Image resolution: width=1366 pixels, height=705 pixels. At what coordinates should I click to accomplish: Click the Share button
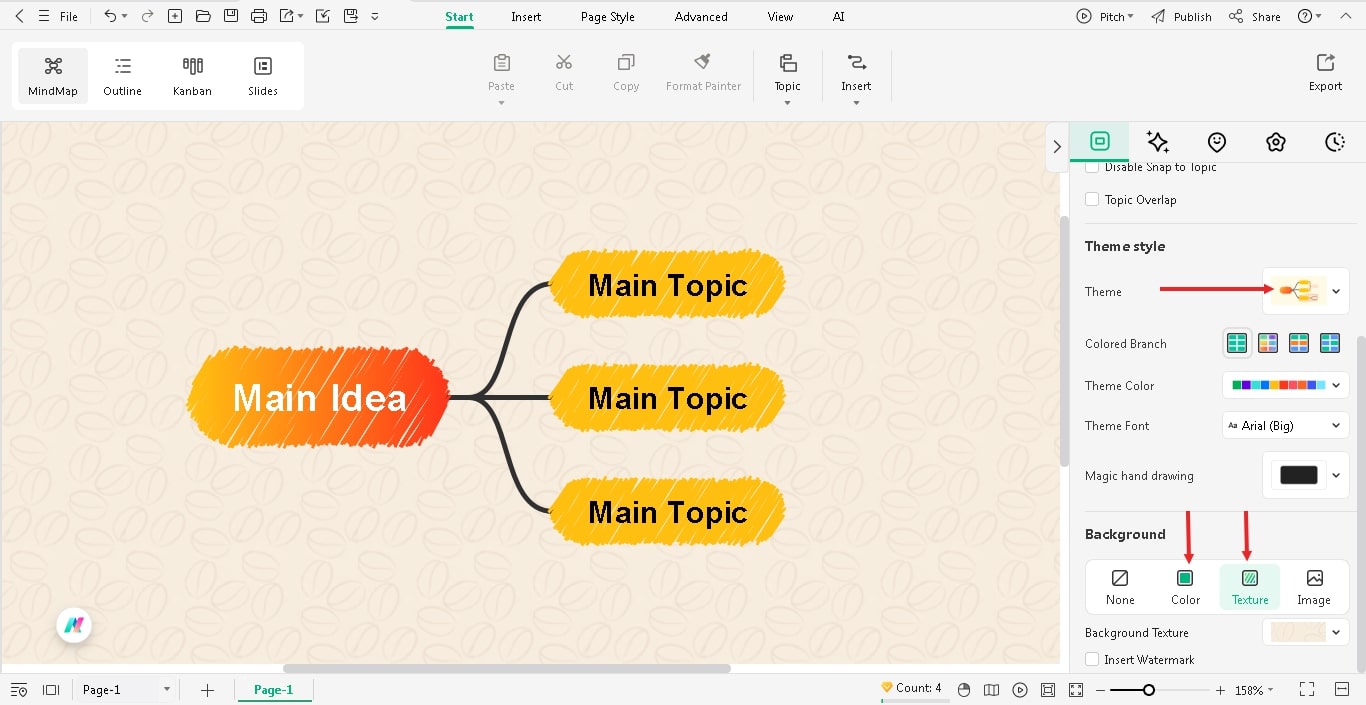(x=1255, y=16)
